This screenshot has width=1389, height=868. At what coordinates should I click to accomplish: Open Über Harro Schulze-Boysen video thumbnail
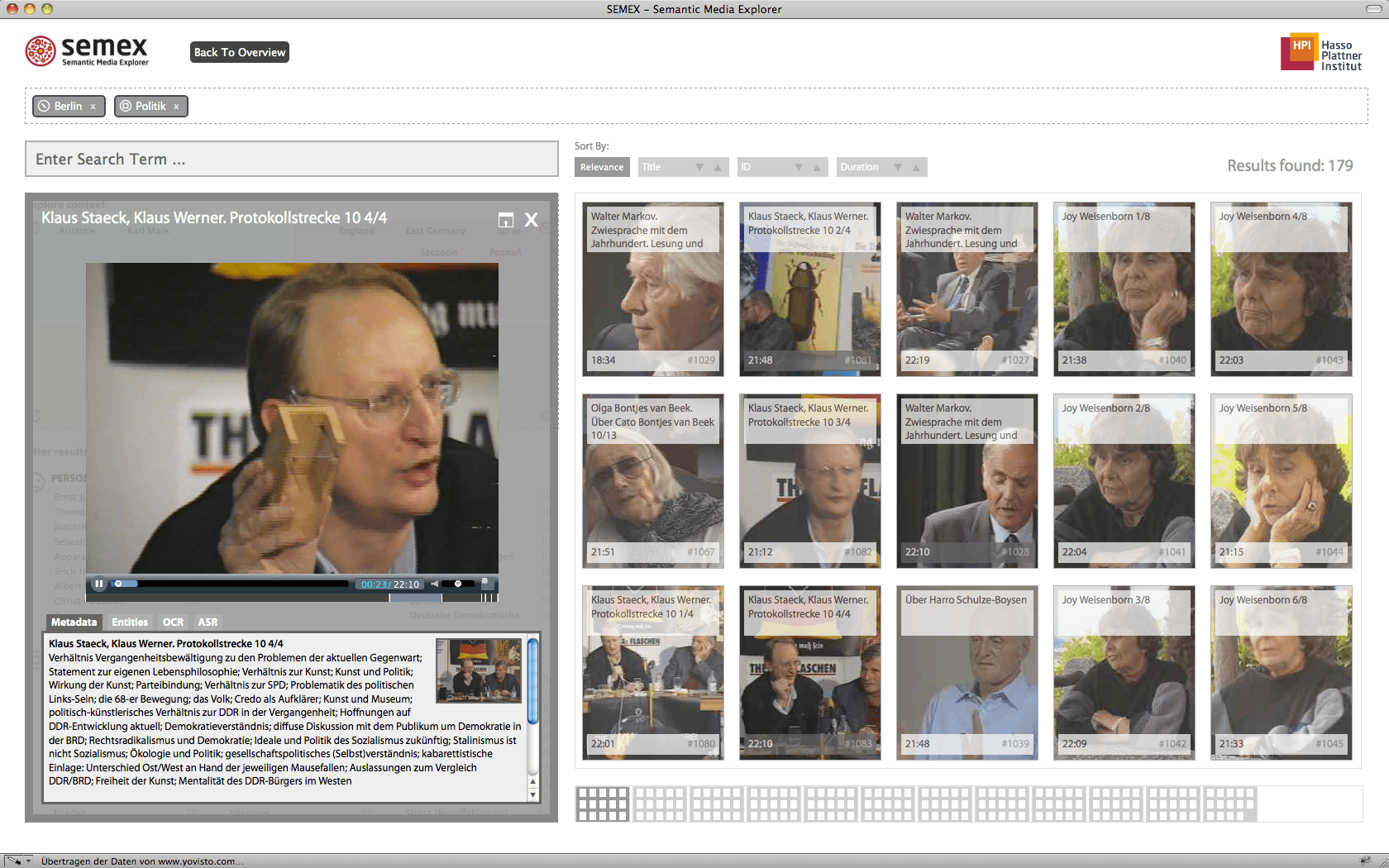[967, 672]
